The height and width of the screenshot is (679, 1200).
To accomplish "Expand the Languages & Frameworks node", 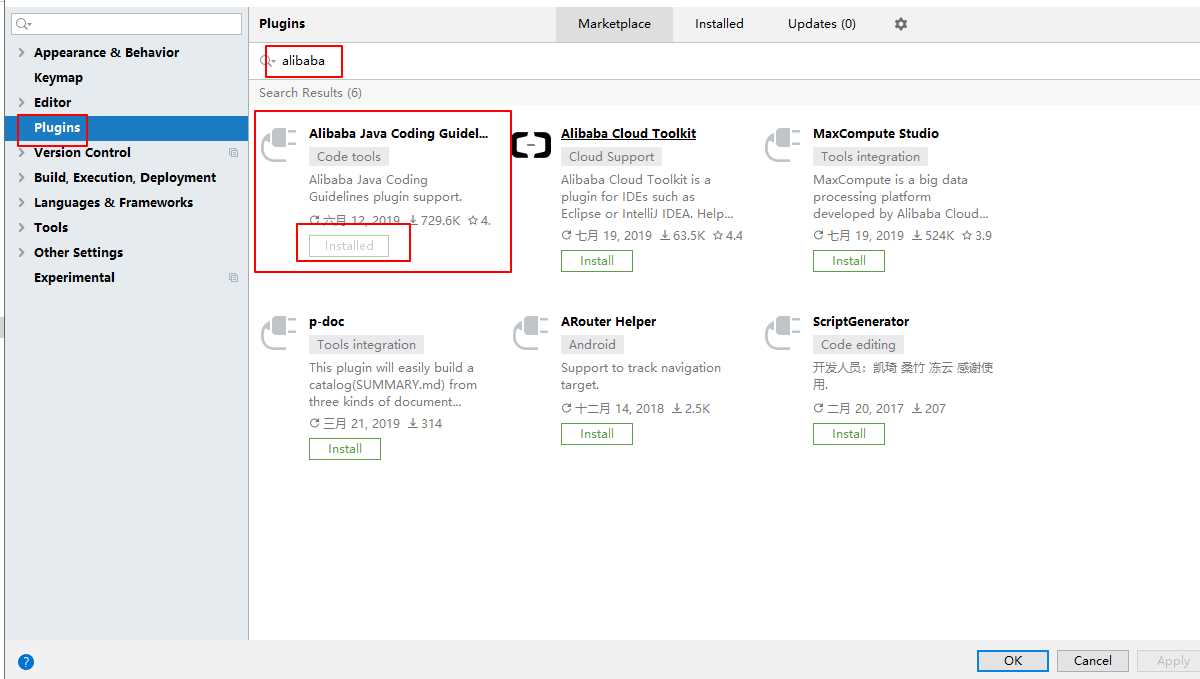I will pos(22,203).
